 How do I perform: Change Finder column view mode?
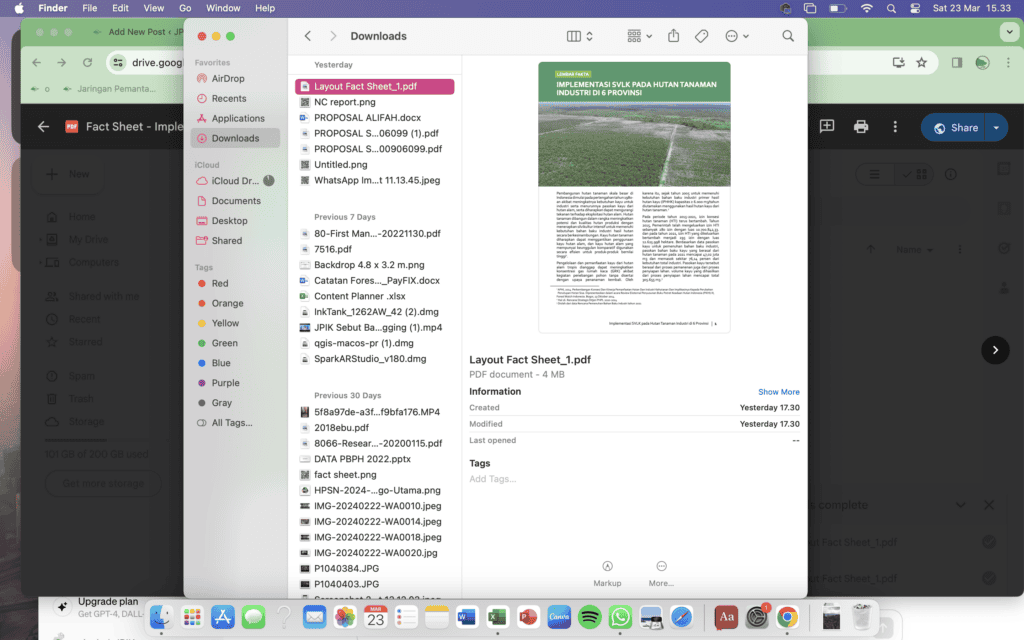579,37
